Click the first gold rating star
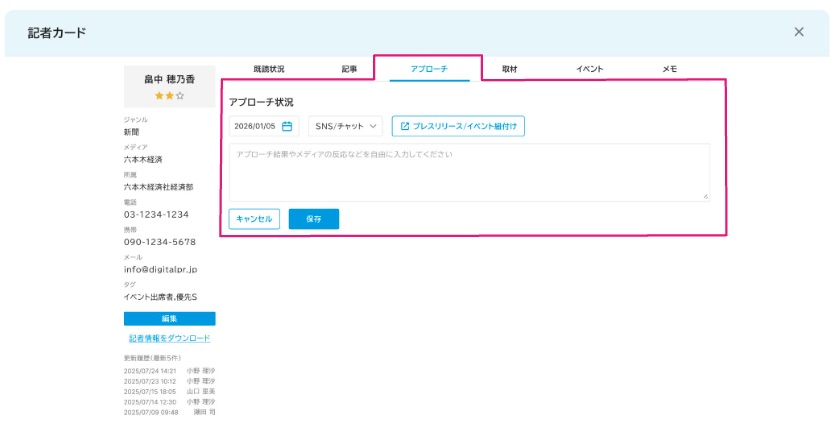The width and height of the screenshot is (840, 435). tap(159, 96)
